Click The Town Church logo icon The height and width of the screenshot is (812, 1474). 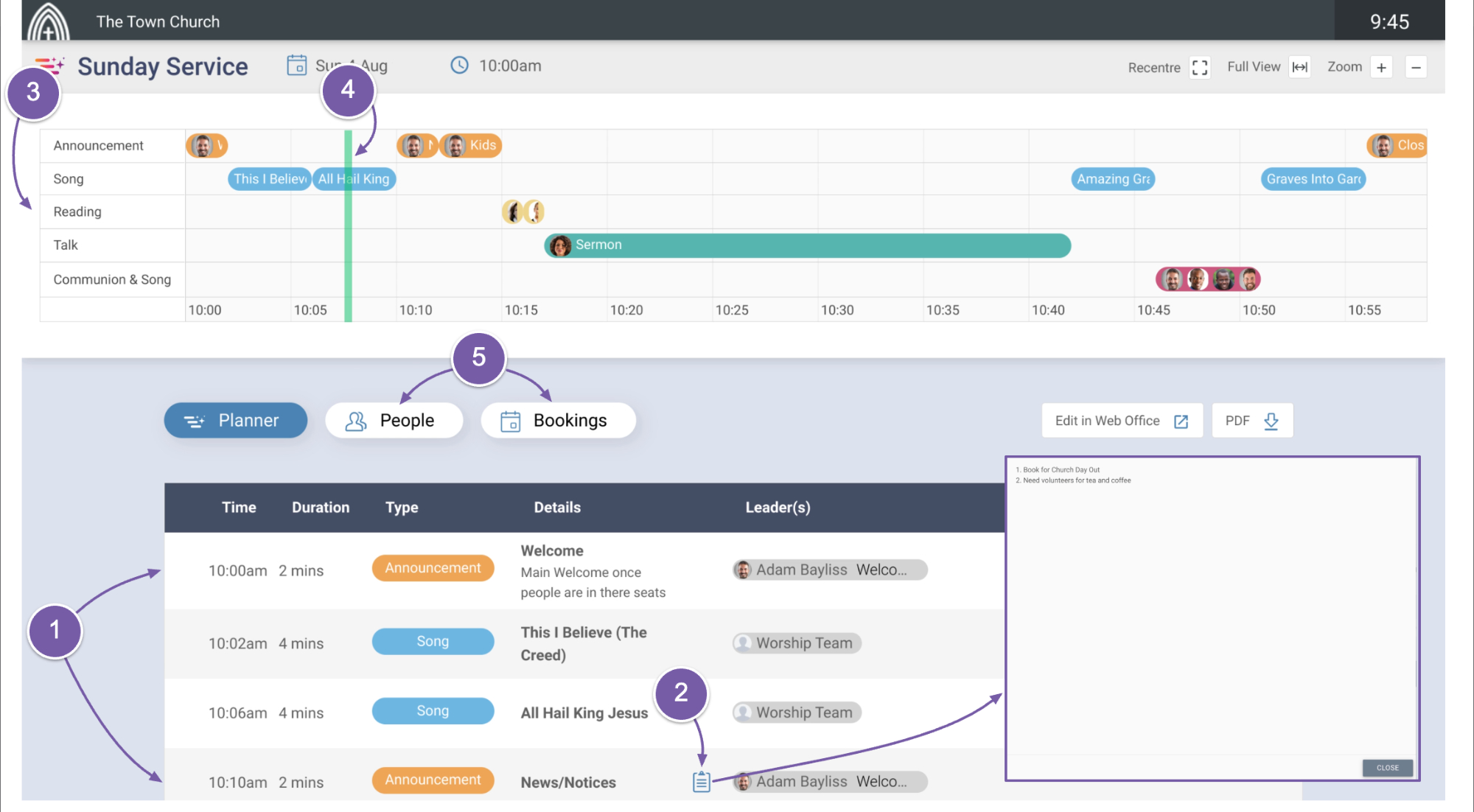[x=49, y=21]
